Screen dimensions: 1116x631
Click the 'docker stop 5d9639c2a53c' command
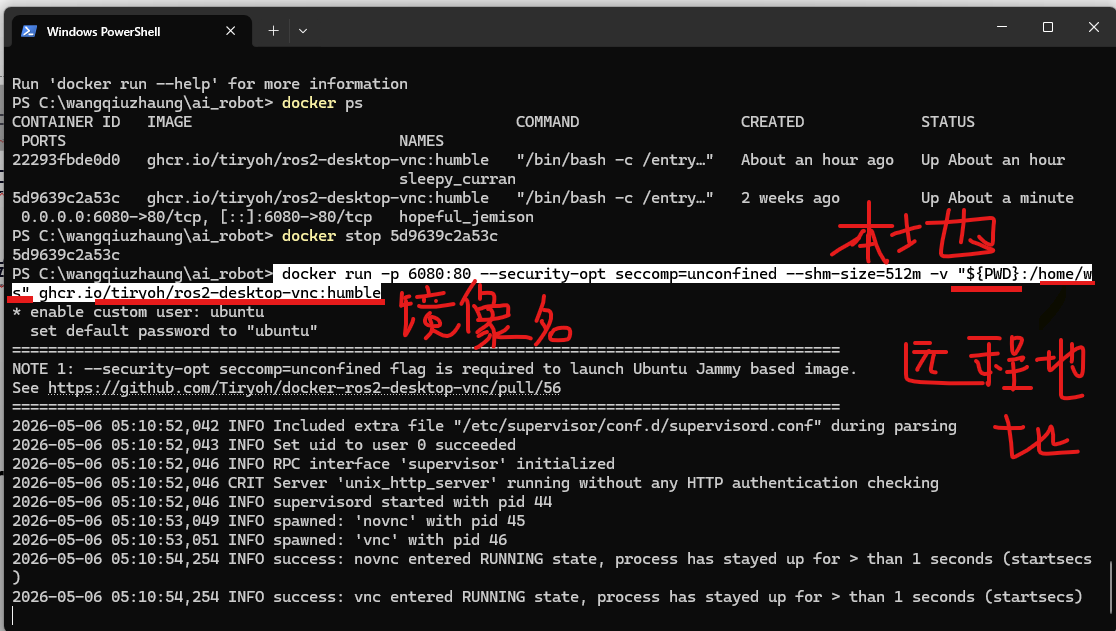[390, 236]
